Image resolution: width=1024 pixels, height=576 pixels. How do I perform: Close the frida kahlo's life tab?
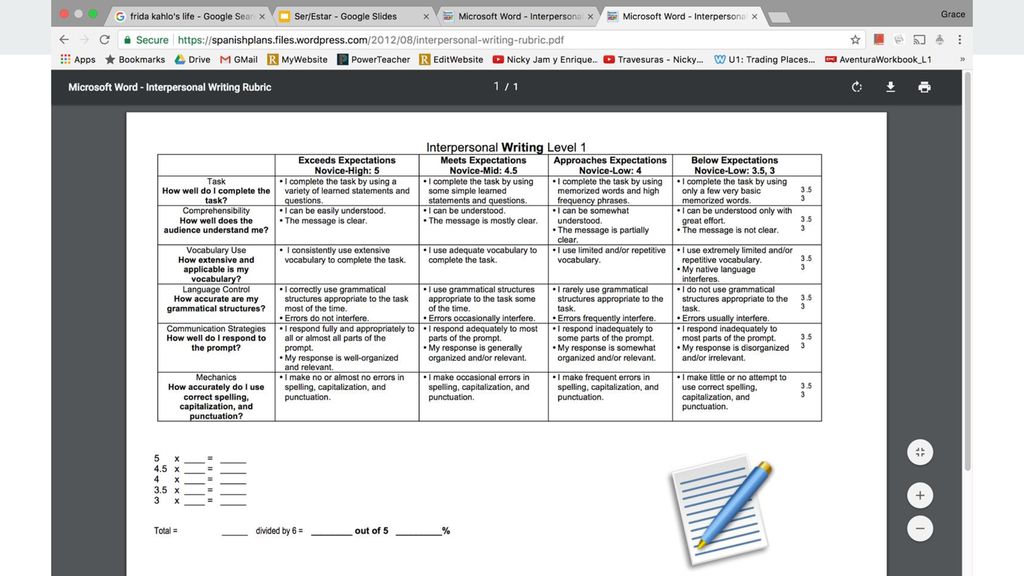point(262,16)
